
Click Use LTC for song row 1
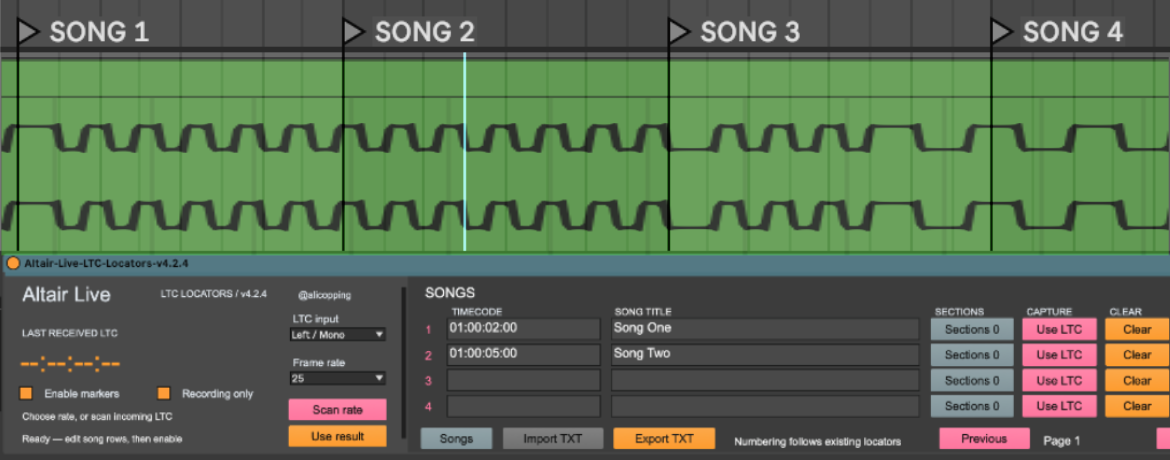pyautogui.click(x=1059, y=329)
